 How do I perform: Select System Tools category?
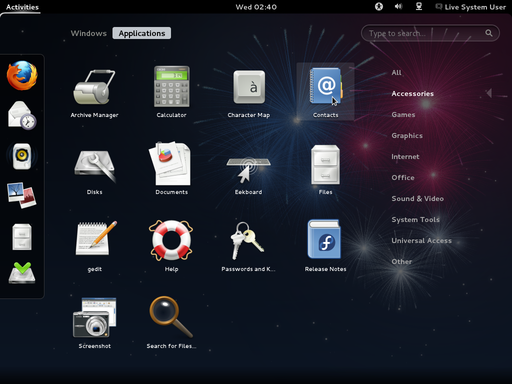click(416, 220)
